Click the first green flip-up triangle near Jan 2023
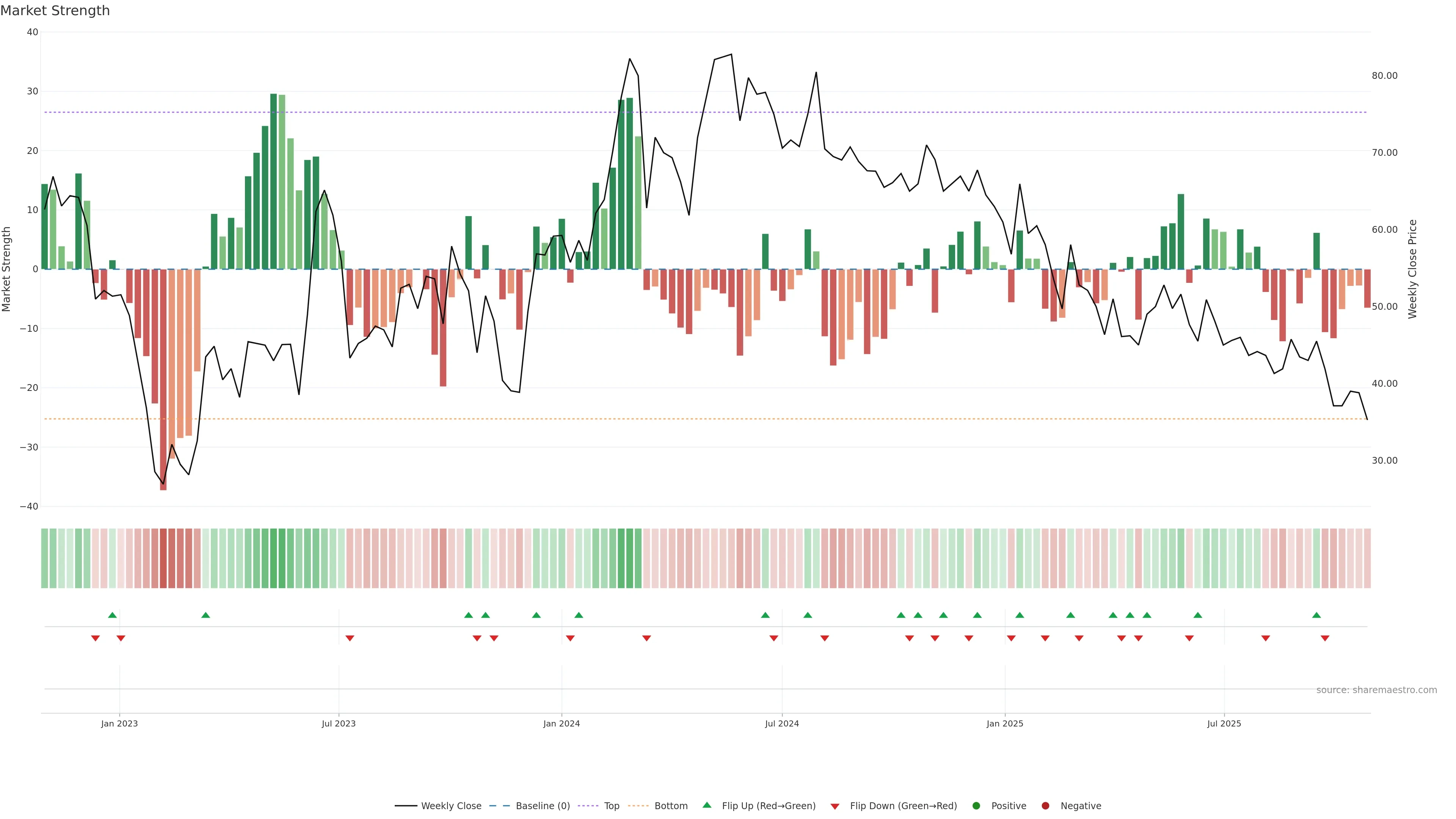Image resolution: width=1456 pixels, height=819 pixels. (x=113, y=615)
